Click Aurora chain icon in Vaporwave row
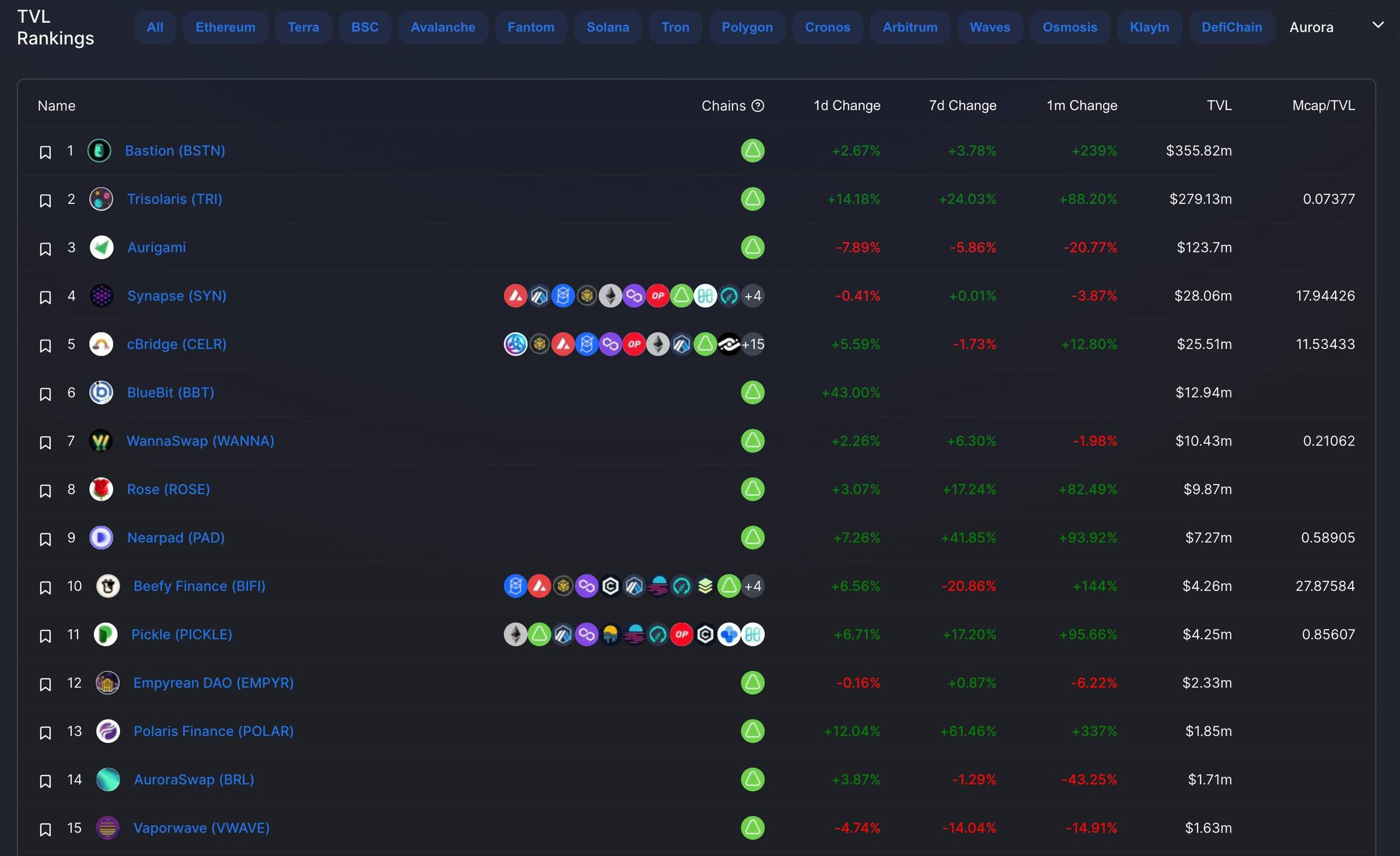Viewport: 1400px width, 856px height. pyautogui.click(x=752, y=828)
